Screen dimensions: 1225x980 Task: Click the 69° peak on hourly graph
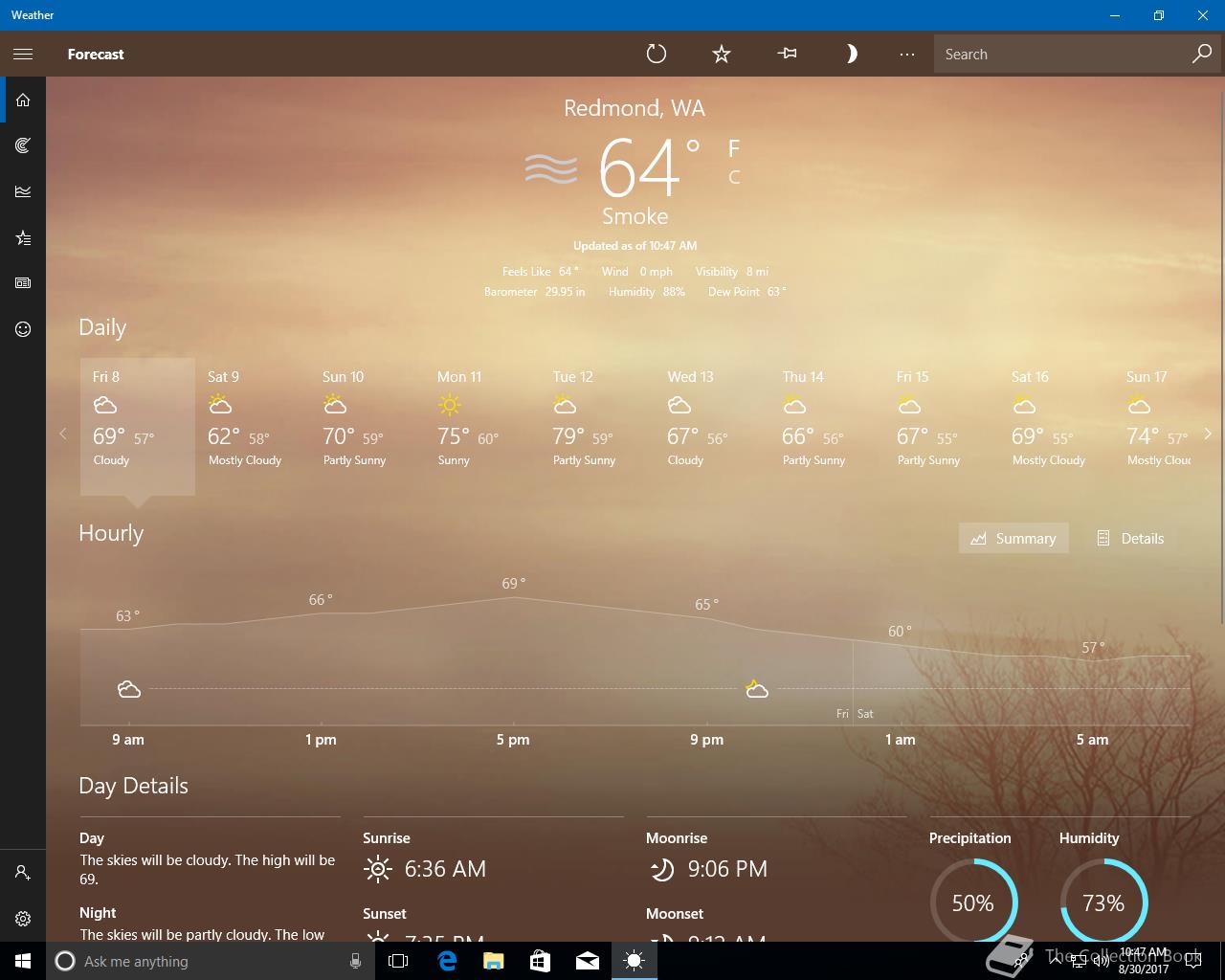tap(514, 584)
